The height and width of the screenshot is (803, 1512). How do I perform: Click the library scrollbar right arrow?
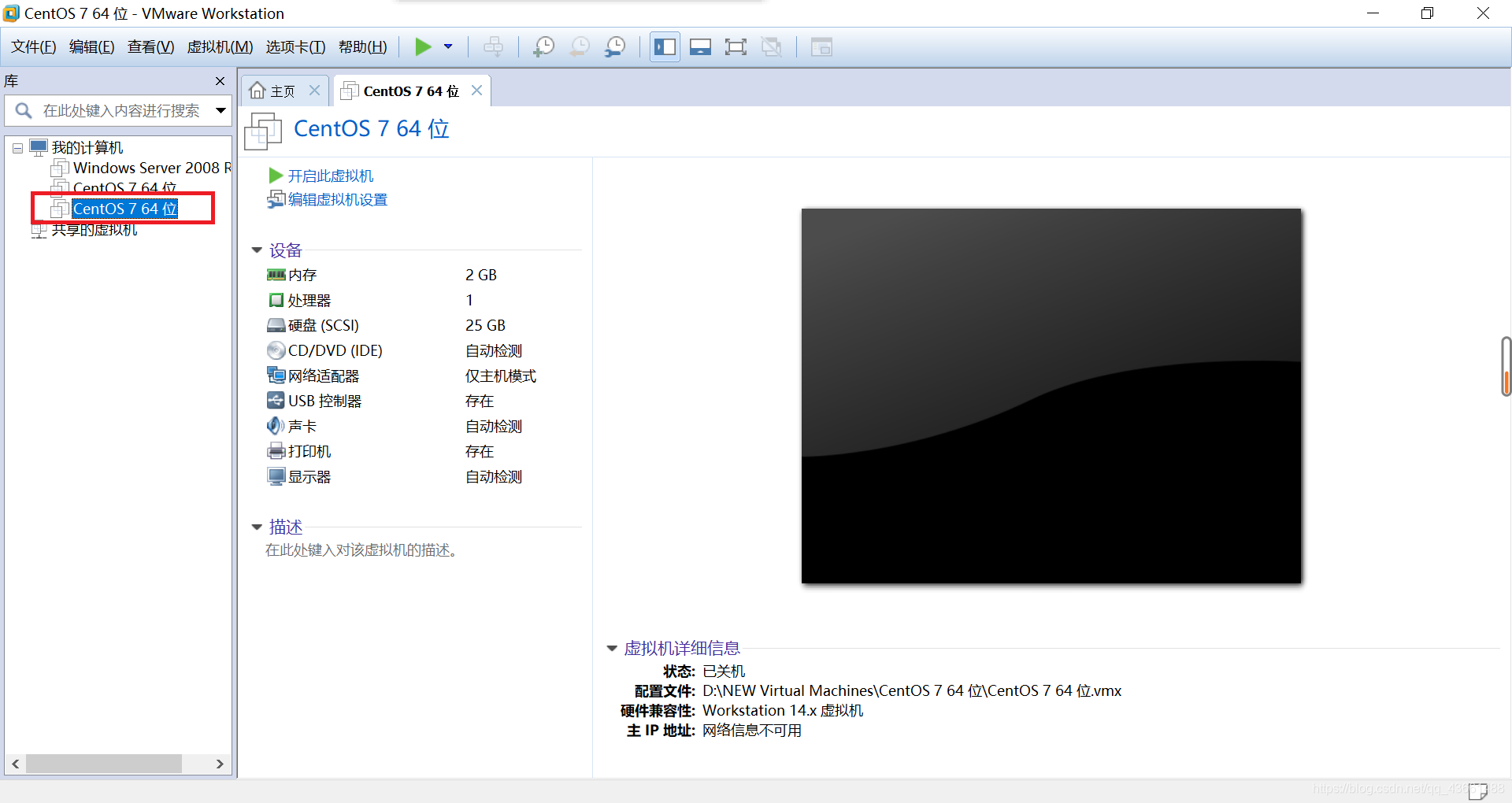pyautogui.click(x=220, y=764)
